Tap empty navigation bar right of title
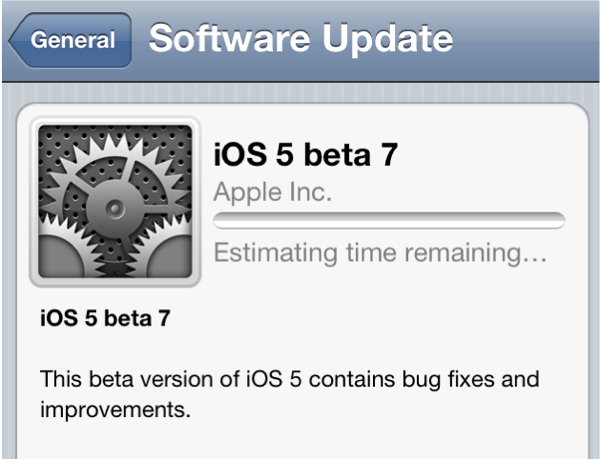 click(x=526, y=40)
